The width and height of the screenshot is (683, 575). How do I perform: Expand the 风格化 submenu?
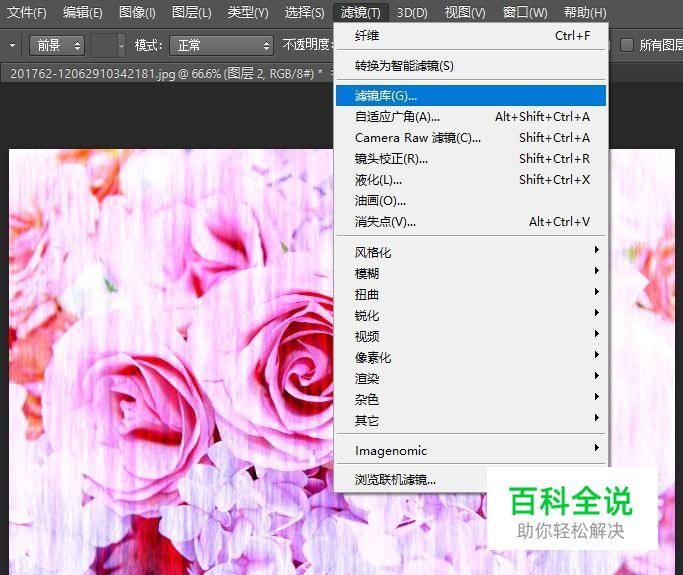click(x=471, y=252)
